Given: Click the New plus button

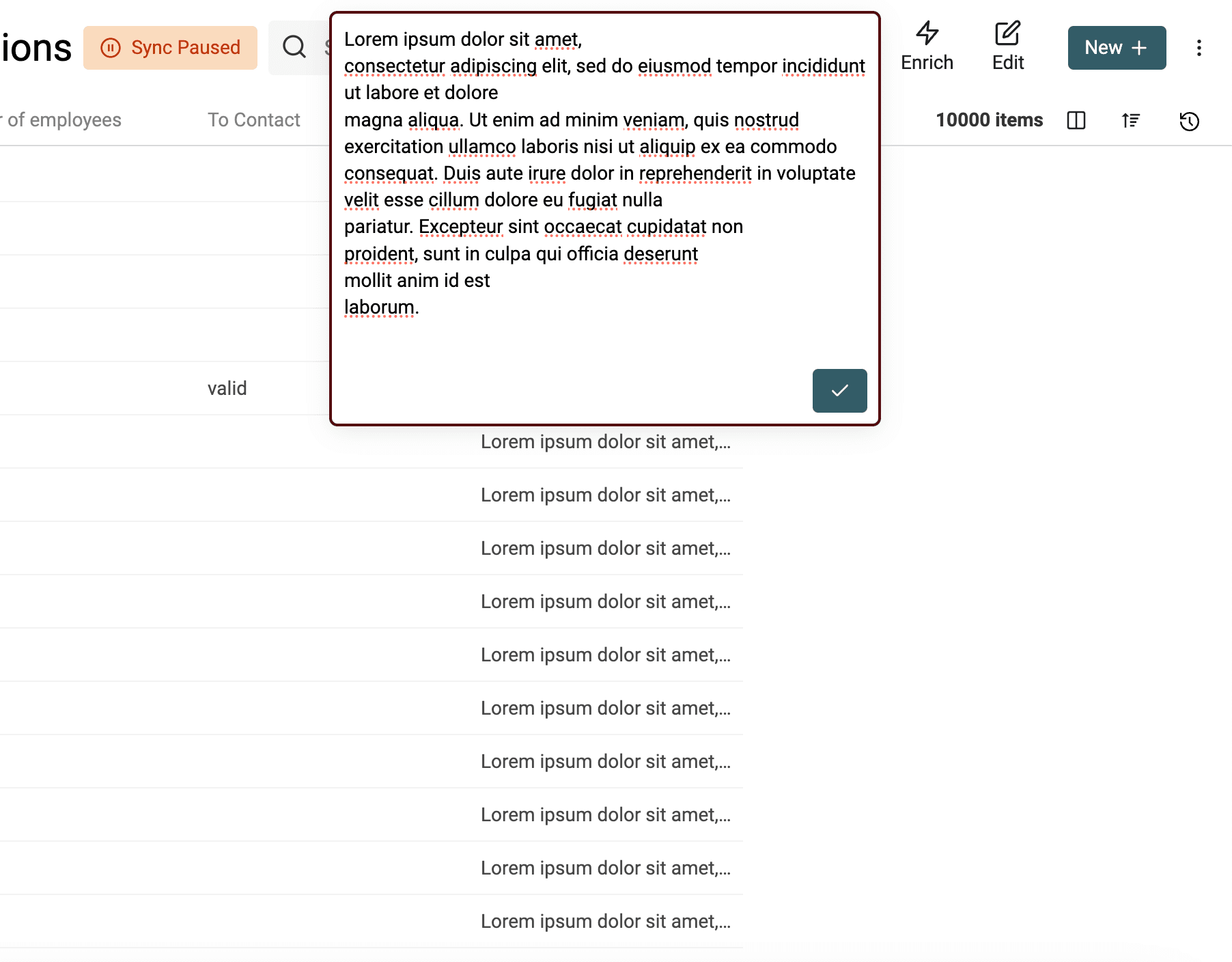Looking at the screenshot, I should point(1117,48).
